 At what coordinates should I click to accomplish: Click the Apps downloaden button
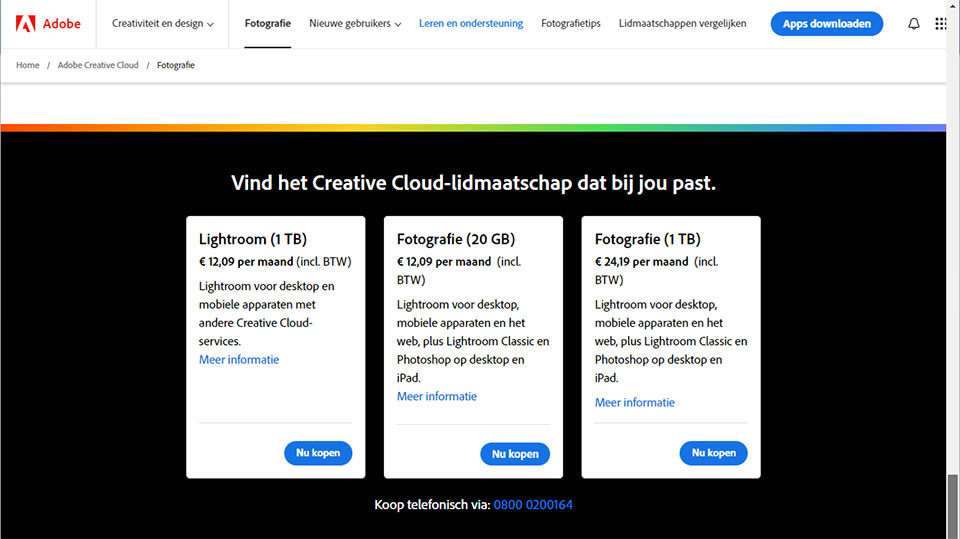pyautogui.click(x=827, y=24)
